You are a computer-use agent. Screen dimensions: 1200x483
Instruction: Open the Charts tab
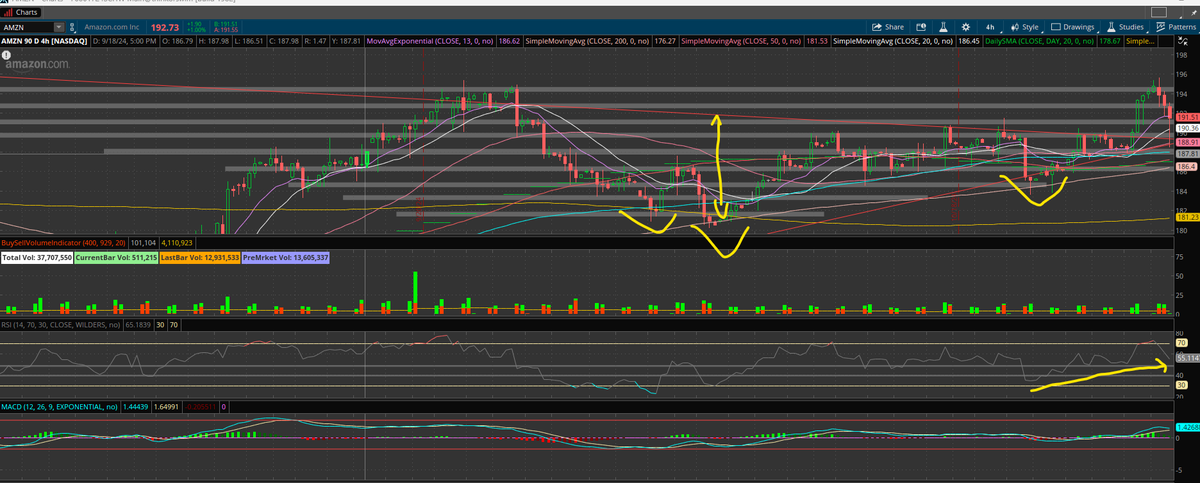point(22,12)
